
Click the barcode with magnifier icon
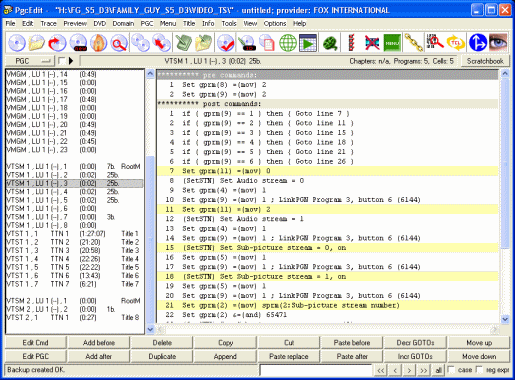tap(435, 43)
